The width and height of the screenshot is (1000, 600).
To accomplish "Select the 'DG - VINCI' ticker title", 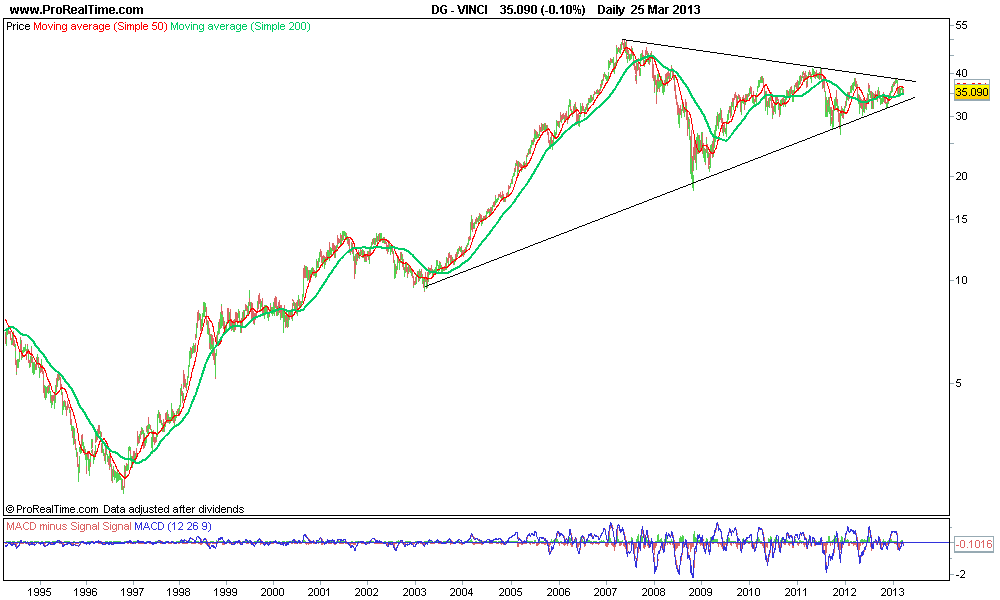I will (459, 10).
